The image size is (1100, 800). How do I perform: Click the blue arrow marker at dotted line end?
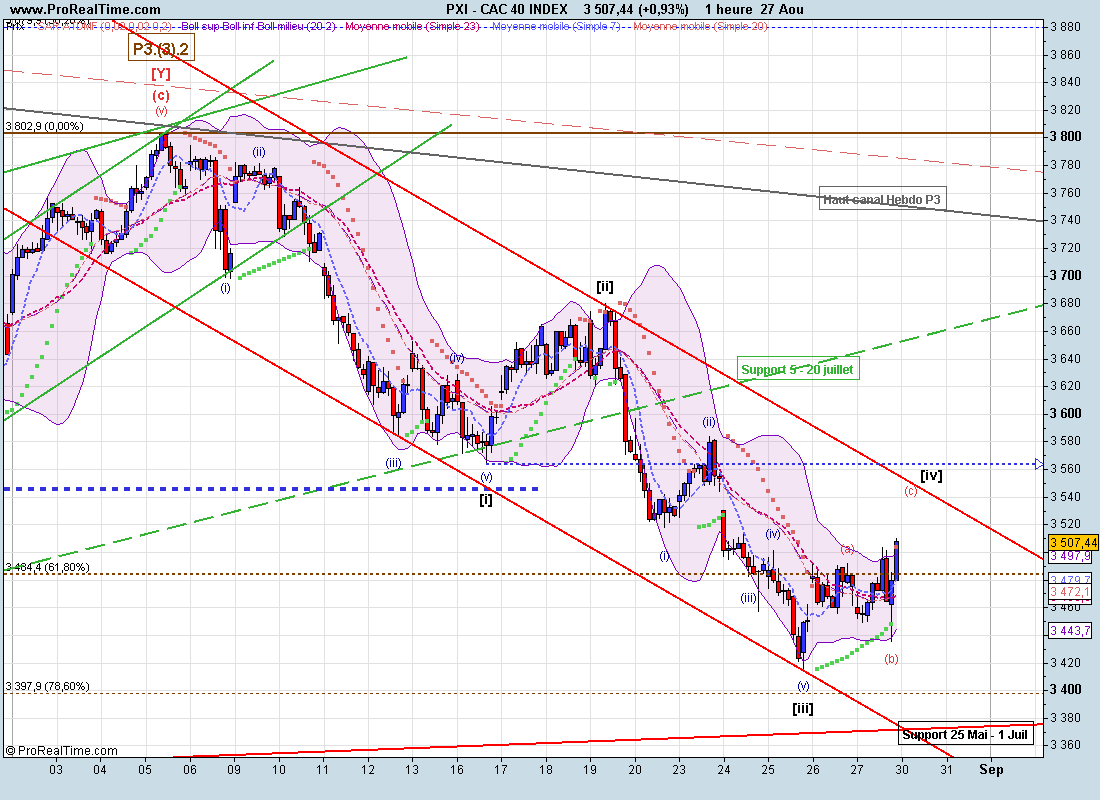pos(1039,464)
